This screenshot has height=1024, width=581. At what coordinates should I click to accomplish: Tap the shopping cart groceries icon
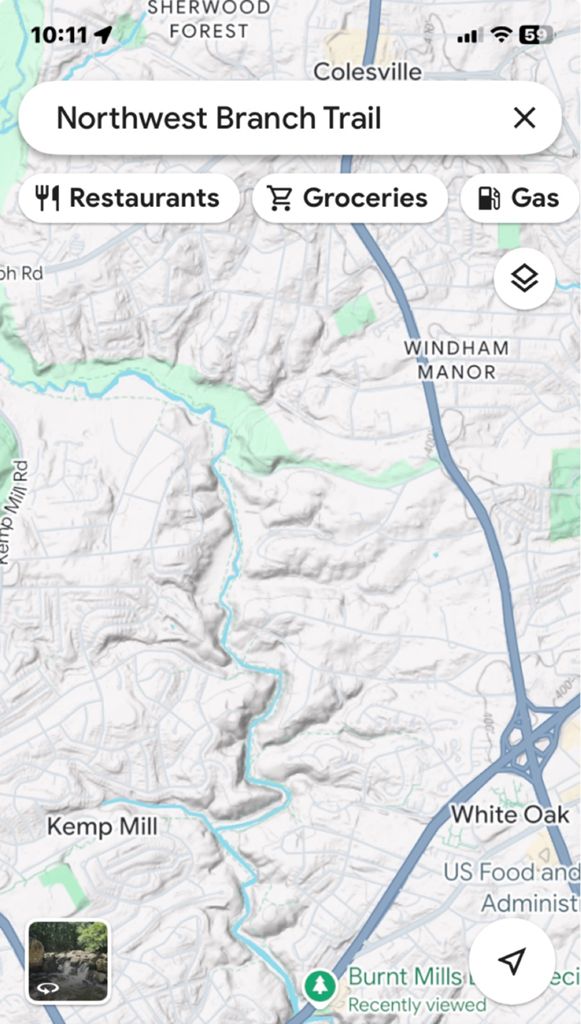(281, 198)
